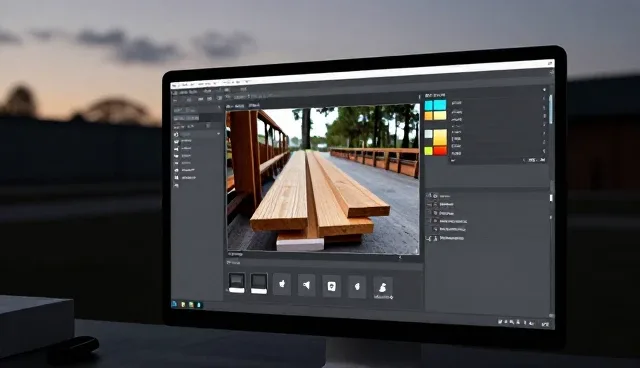Click the labeled figure icon tile below the canvas

click(383, 288)
